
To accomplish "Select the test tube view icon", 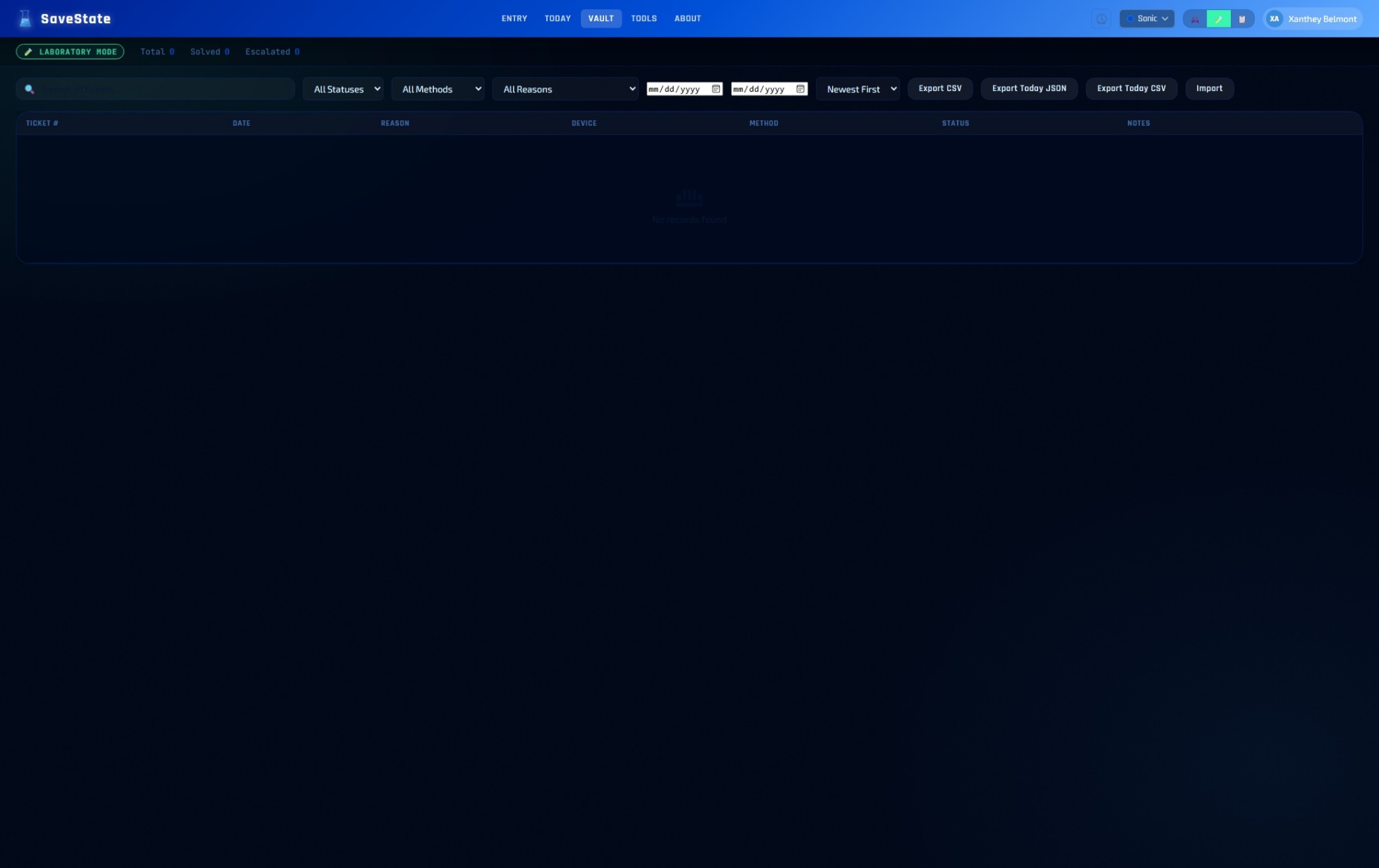I will (x=1219, y=19).
